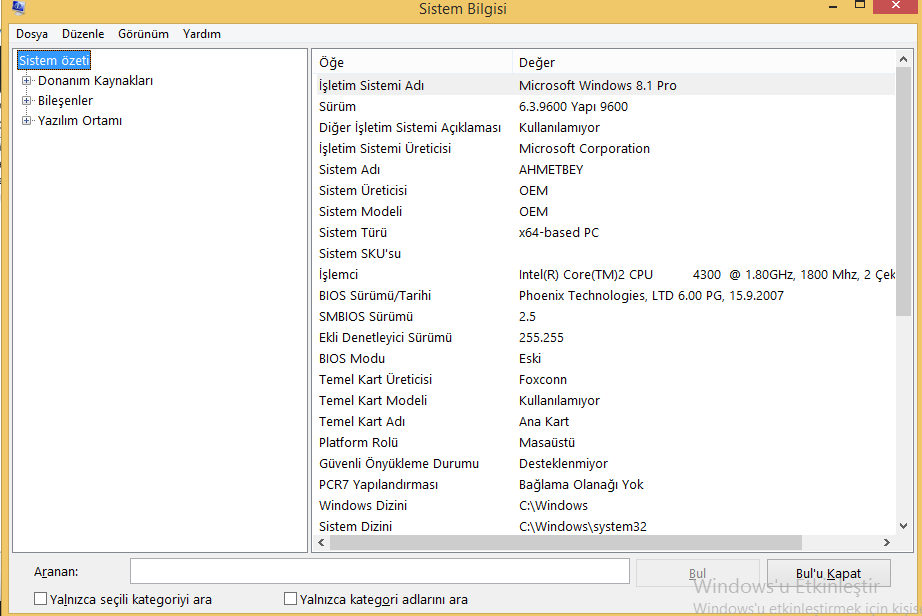
Task: Click the C:\Windows\system32 value
Action: pos(583,527)
